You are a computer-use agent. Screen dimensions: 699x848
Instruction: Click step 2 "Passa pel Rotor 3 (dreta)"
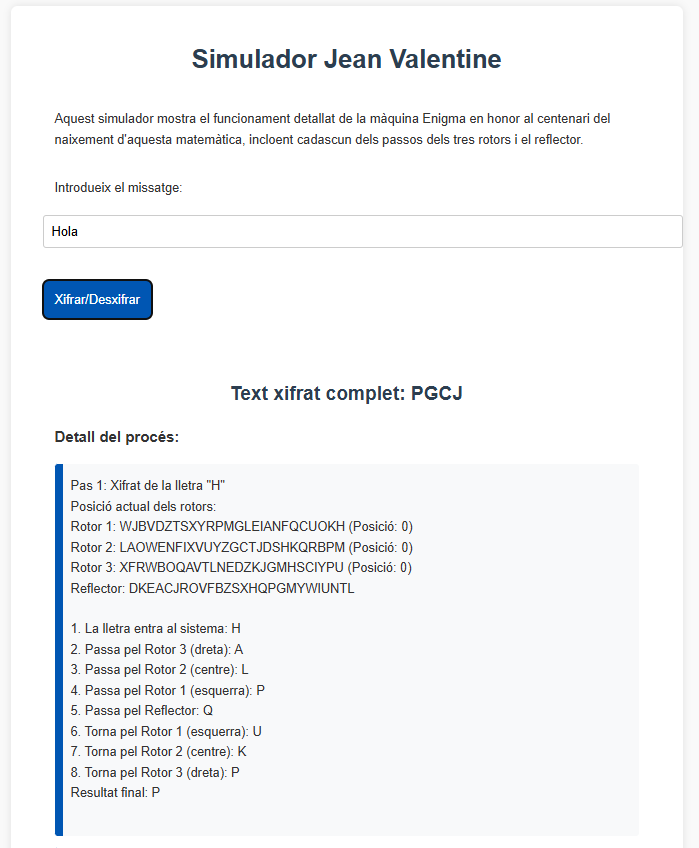pyautogui.click(x=157, y=649)
